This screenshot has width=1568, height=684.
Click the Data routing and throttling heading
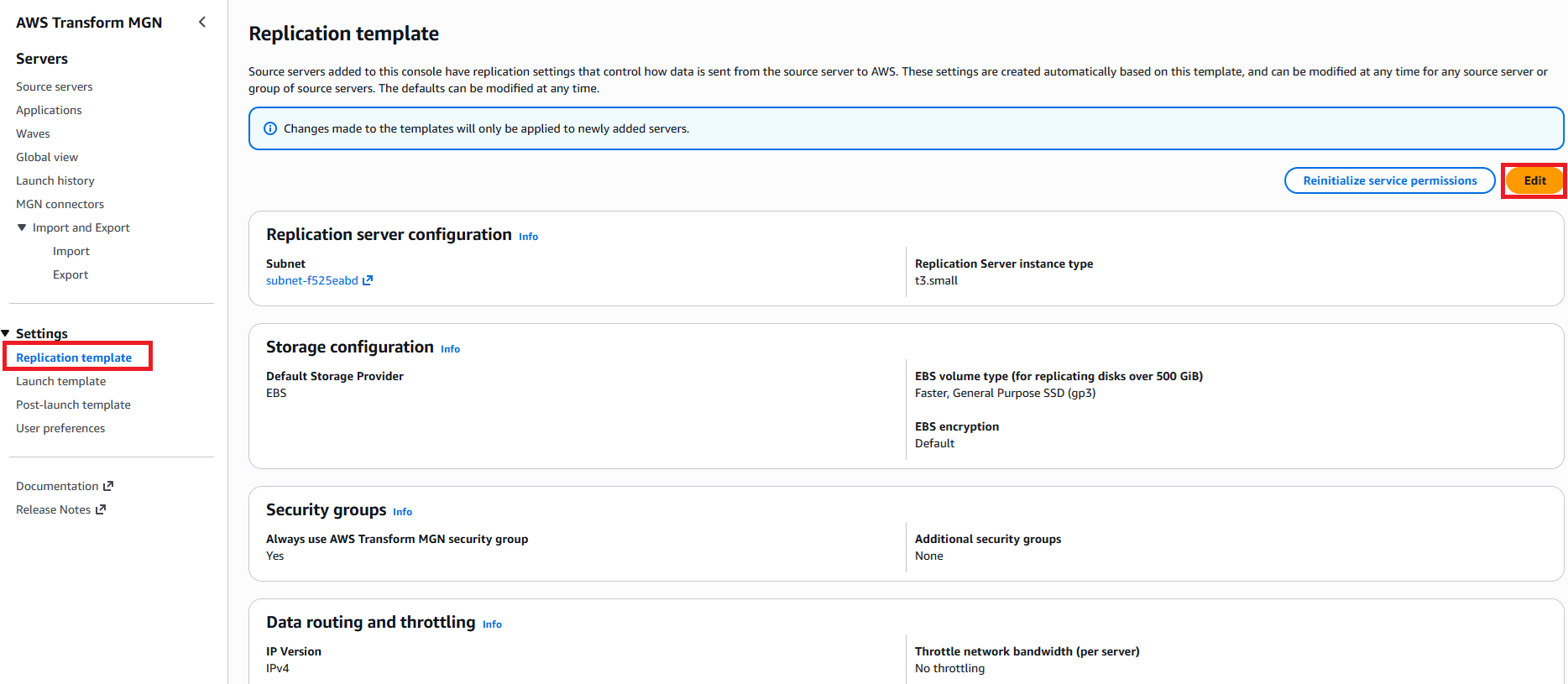[371, 622]
